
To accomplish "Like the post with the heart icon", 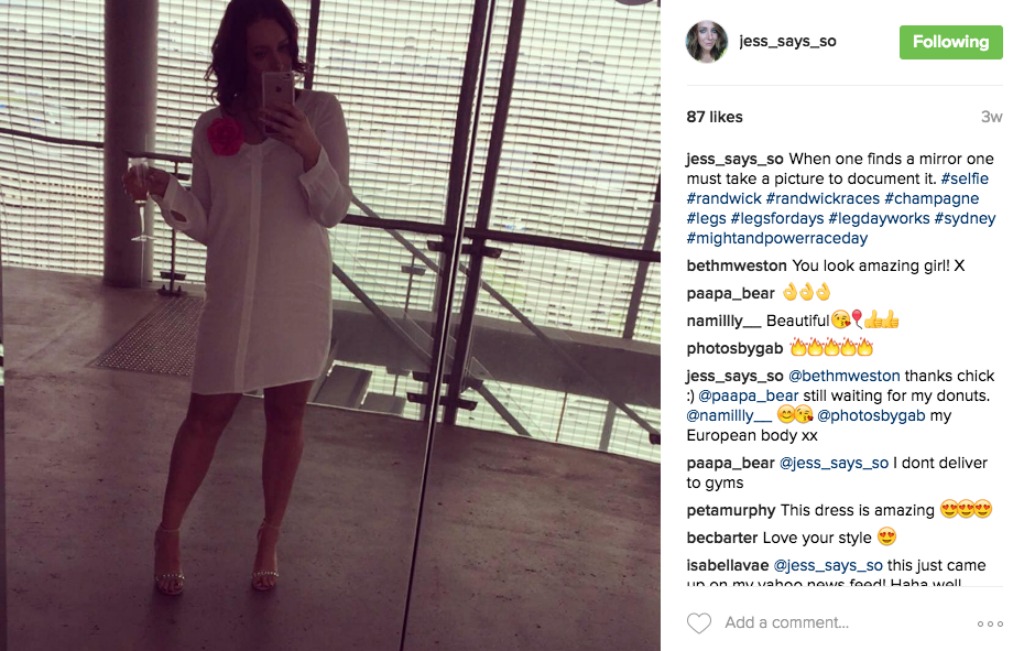I will (x=699, y=623).
